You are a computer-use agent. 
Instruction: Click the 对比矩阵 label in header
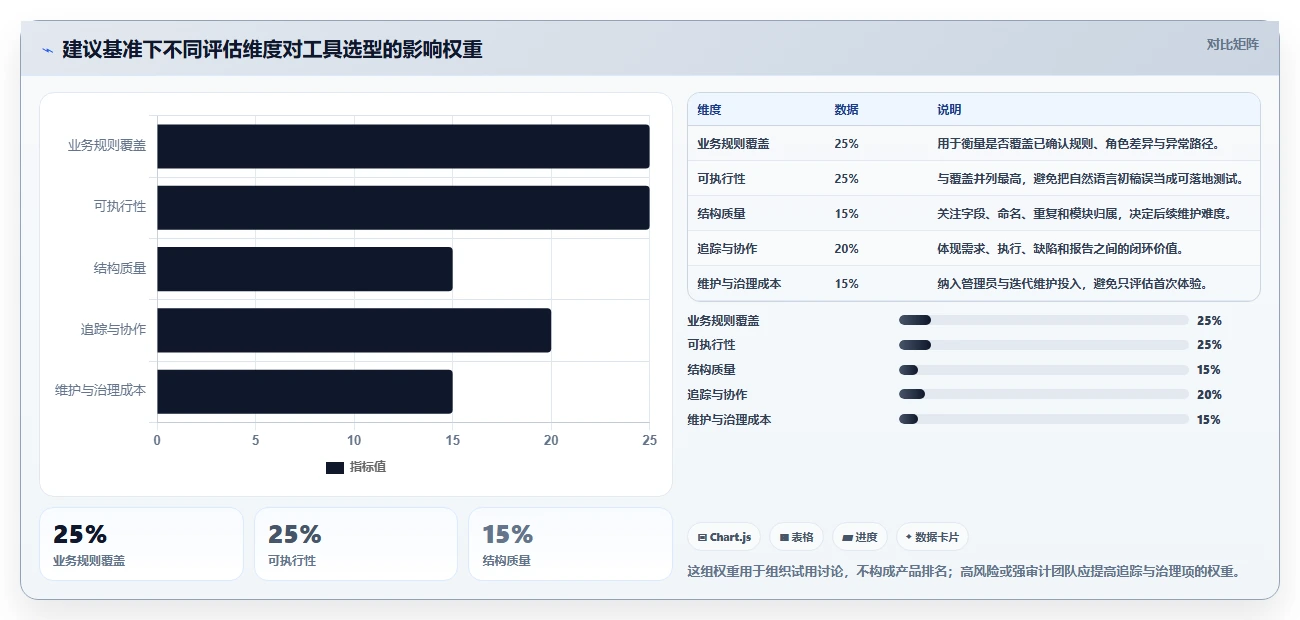(x=1233, y=44)
